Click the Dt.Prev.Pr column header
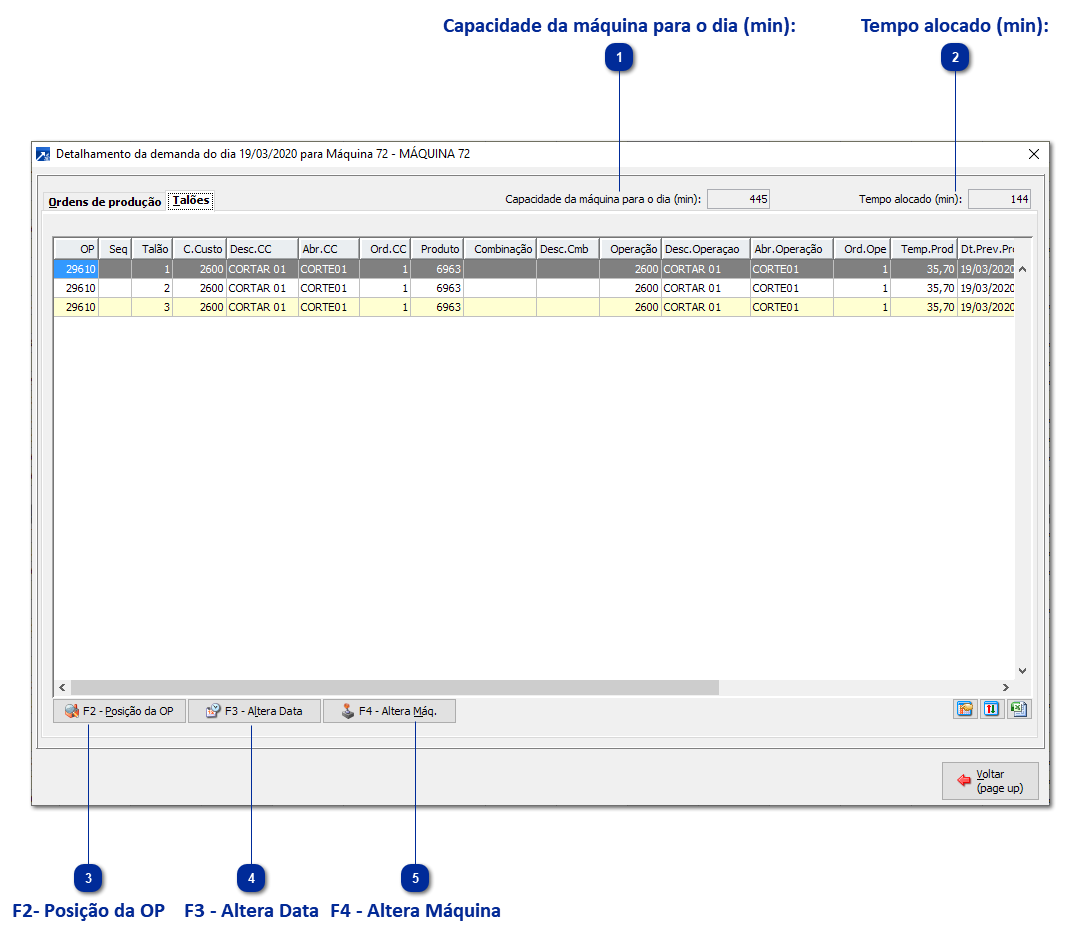The image size is (1065, 939). click(986, 249)
